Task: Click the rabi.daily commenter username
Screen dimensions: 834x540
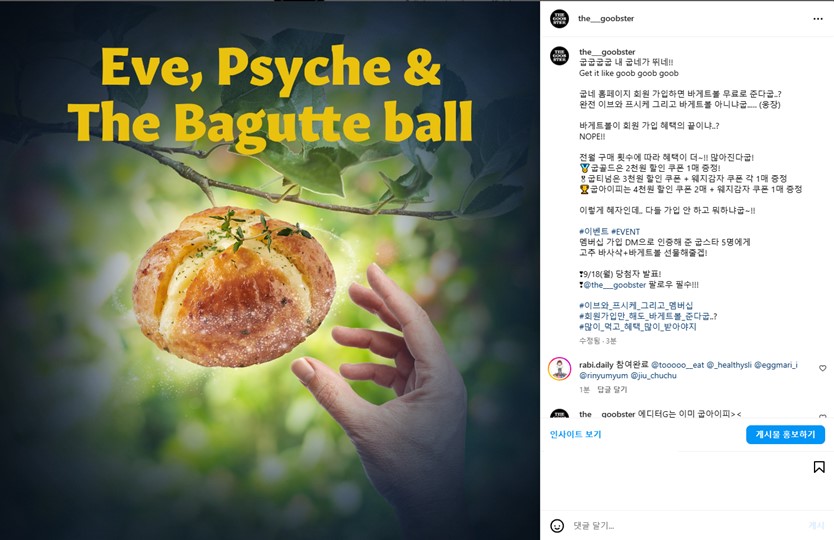Action: [596, 365]
